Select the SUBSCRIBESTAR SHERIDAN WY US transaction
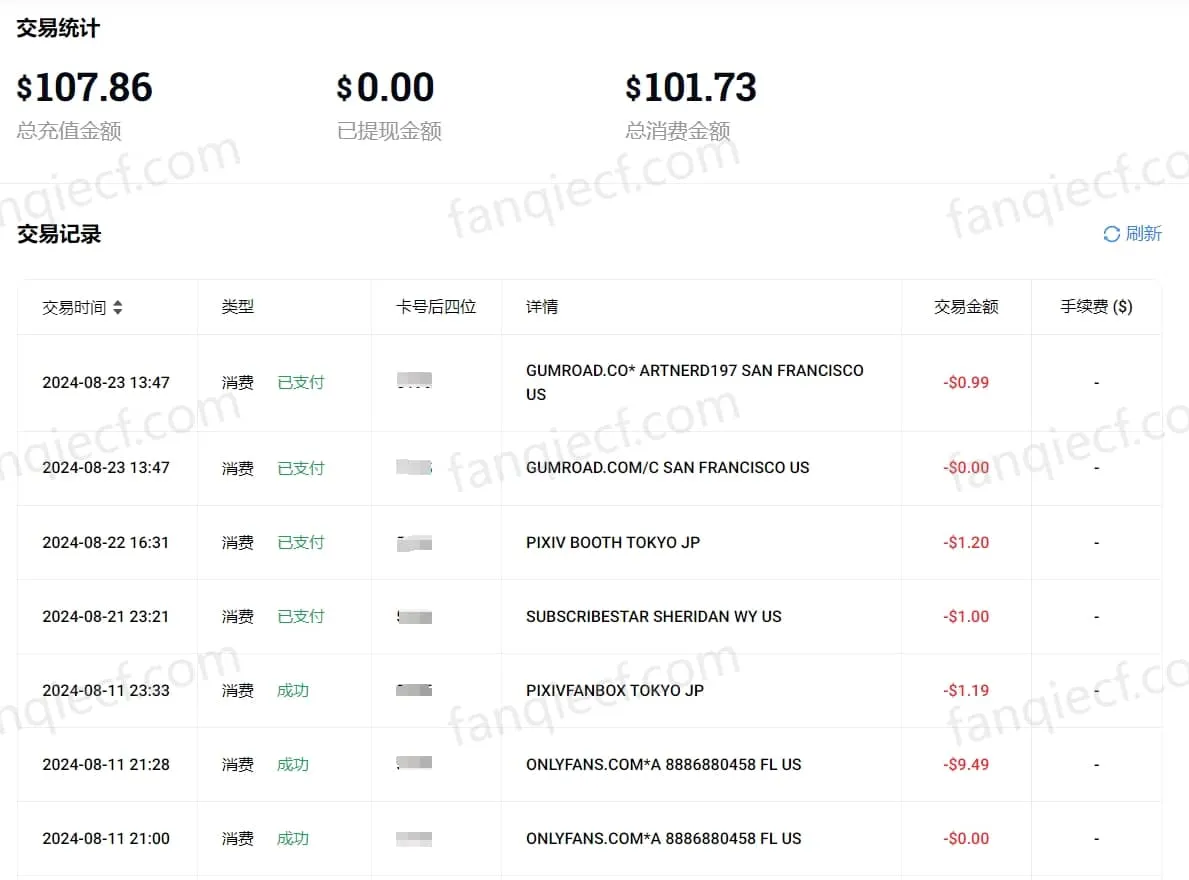Viewport: 1189px width, 880px height. pos(653,617)
